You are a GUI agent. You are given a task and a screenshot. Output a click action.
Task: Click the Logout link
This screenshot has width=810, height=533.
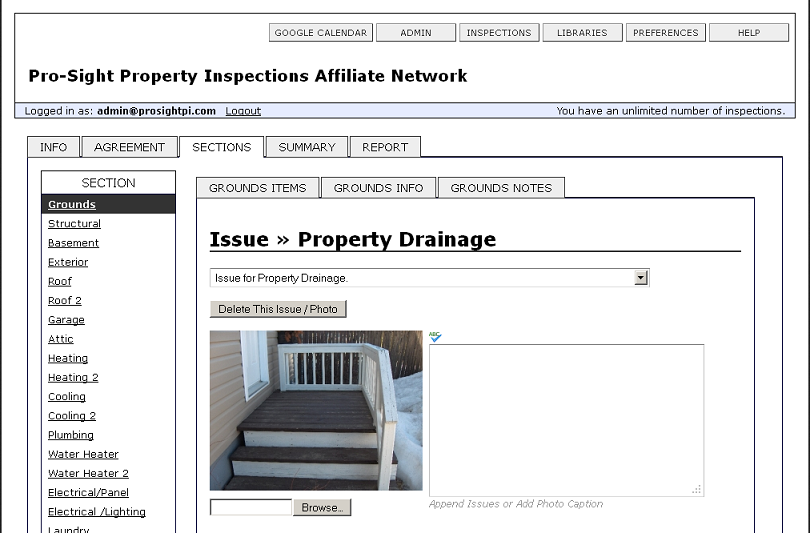243,111
